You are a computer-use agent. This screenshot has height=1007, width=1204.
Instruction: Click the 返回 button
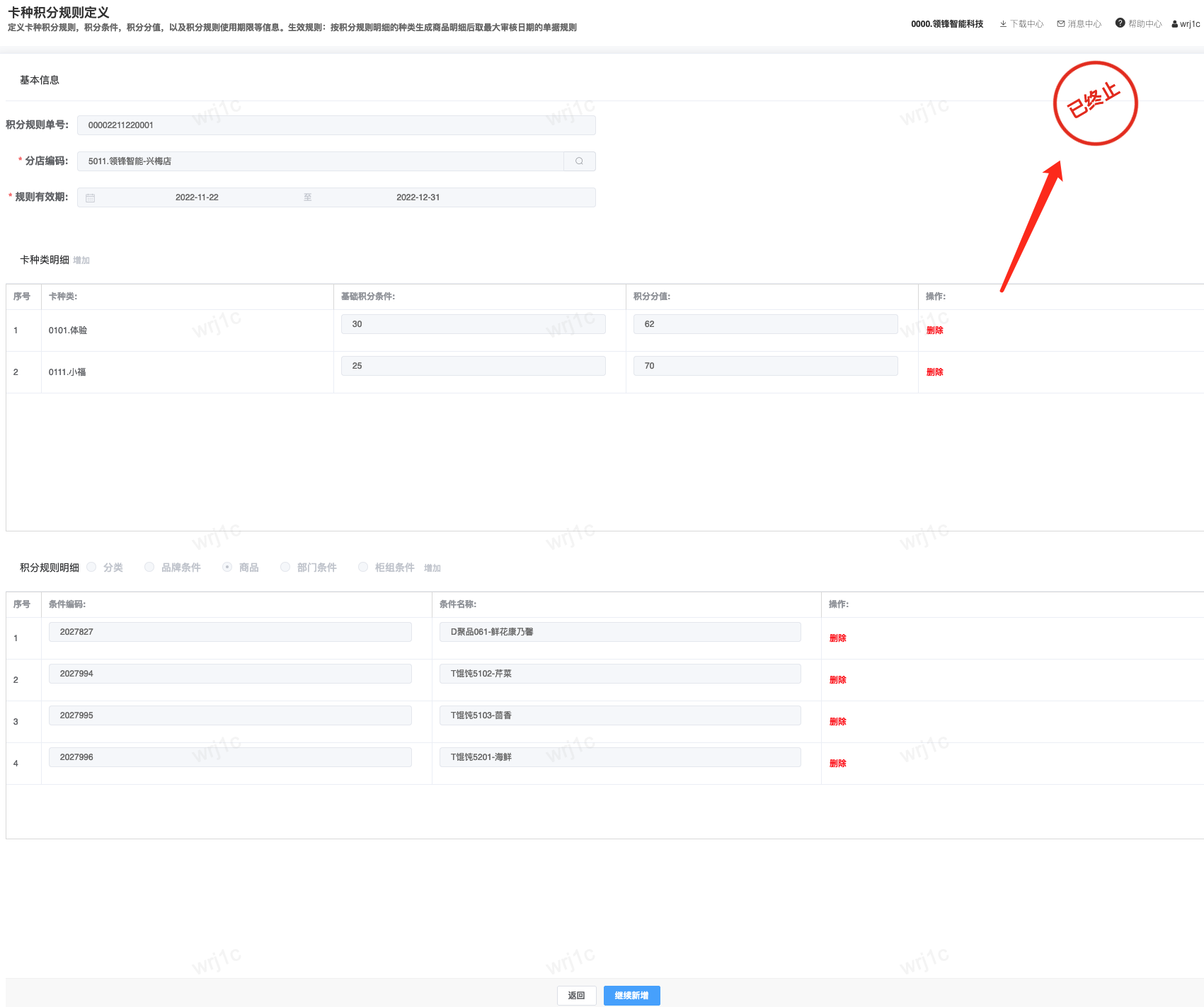[x=577, y=996]
